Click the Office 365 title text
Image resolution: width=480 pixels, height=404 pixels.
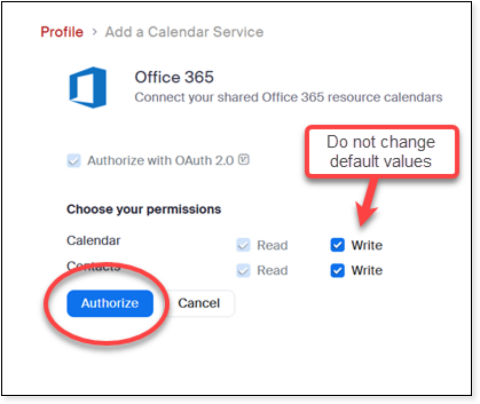point(174,77)
